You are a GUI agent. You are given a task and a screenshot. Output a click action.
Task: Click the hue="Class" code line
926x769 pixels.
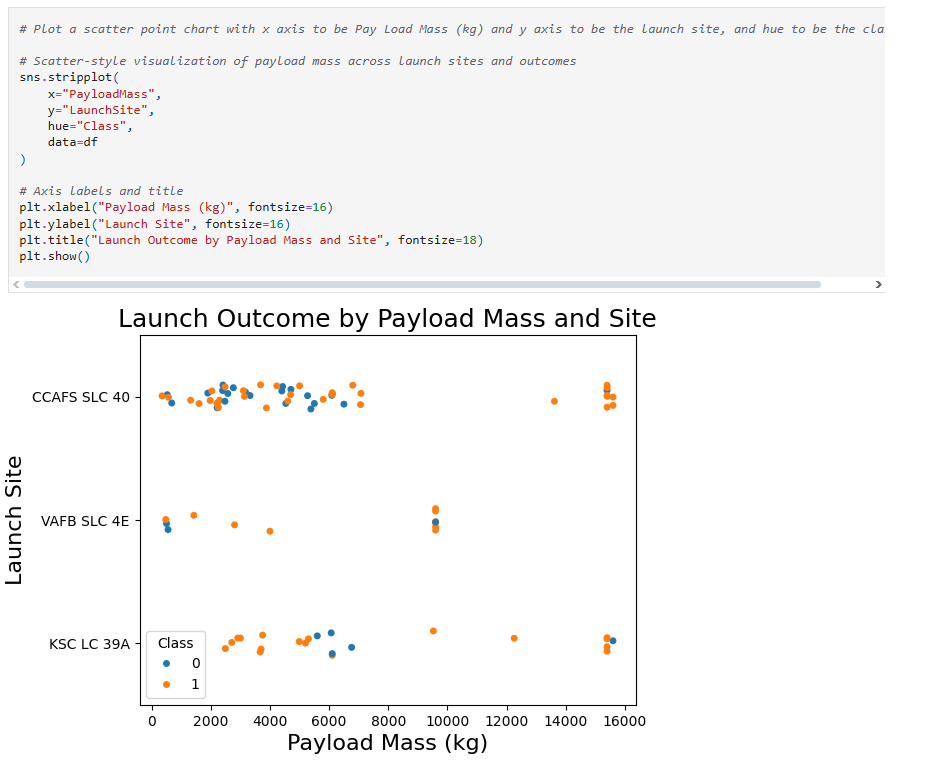pos(90,126)
